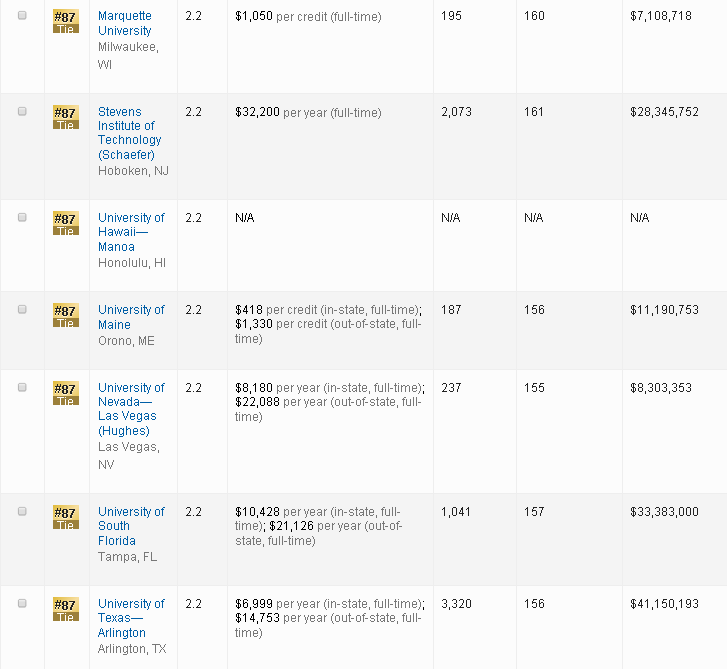Select the Stevens Institute of Technology checkbox
Image resolution: width=727 pixels, height=669 pixels.
coord(22,112)
